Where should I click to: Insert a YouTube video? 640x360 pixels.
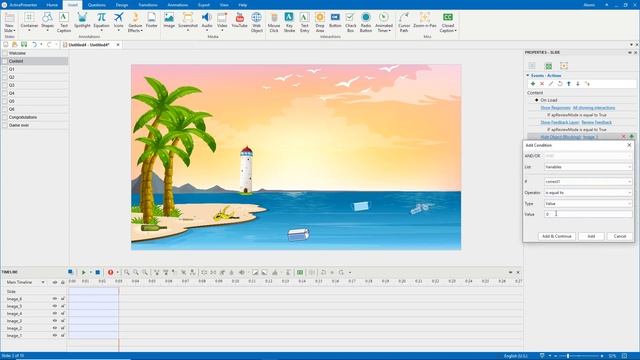point(239,20)
